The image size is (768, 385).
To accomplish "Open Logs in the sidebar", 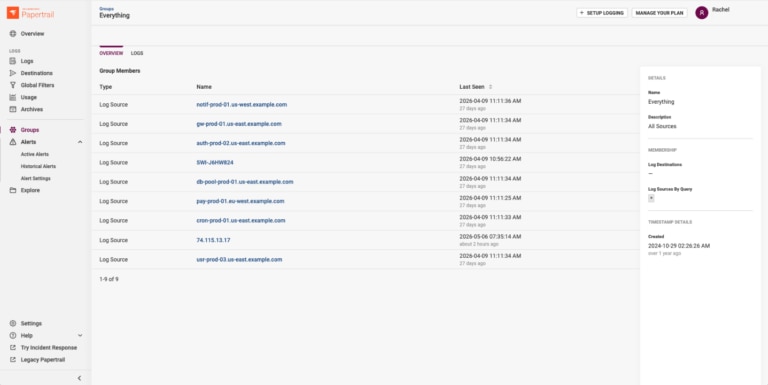I will click(27, 61).
